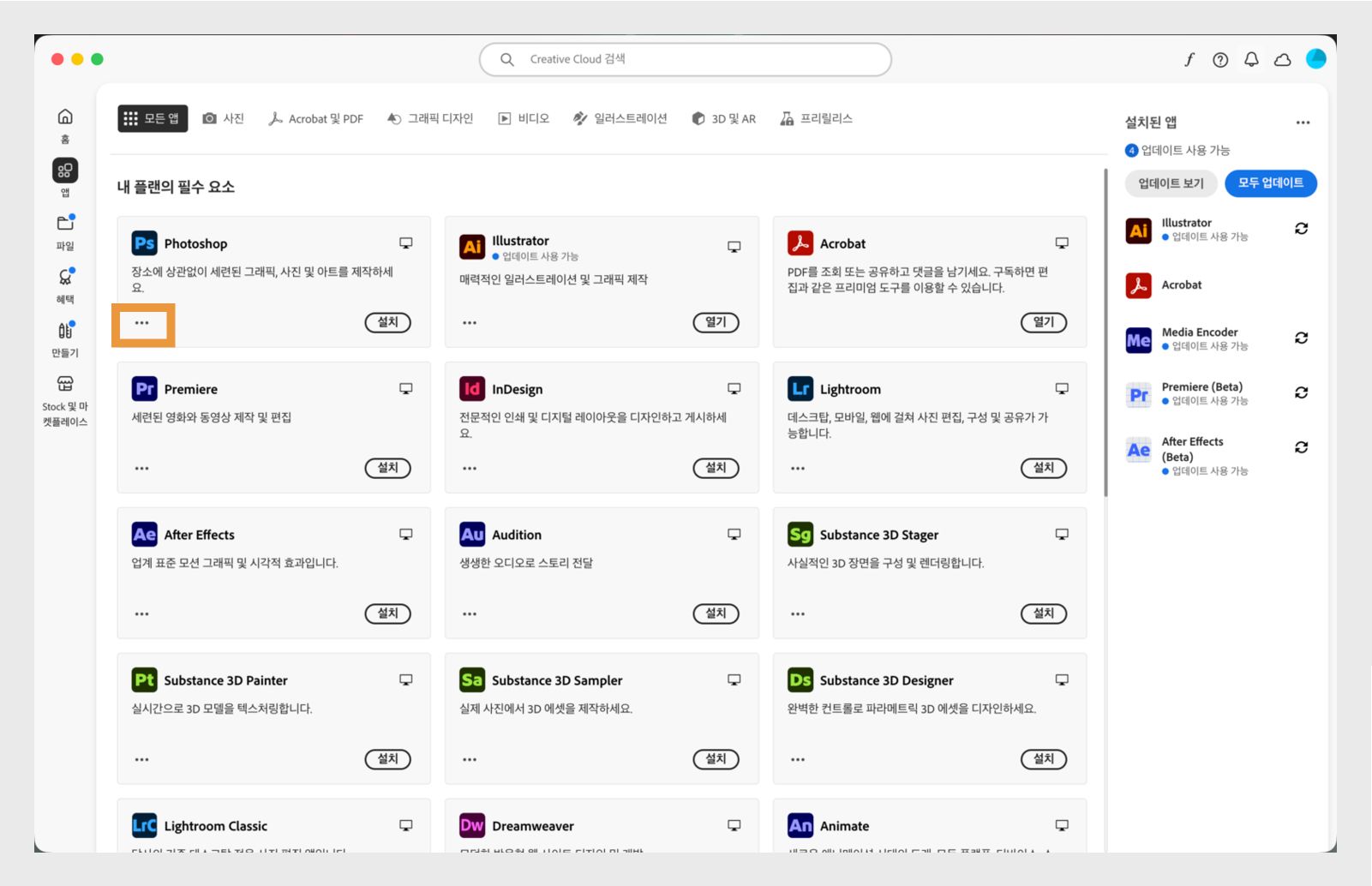Viewport: 1372px width, 886px height.
Task: Open more options for Substance 3D Stager
Action: [798, 614]
